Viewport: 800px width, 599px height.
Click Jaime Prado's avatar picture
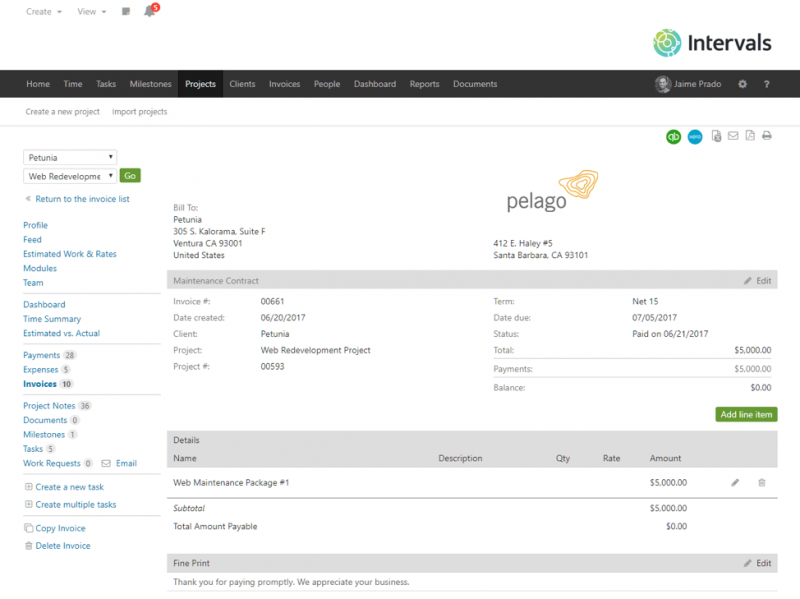point(663,84)
